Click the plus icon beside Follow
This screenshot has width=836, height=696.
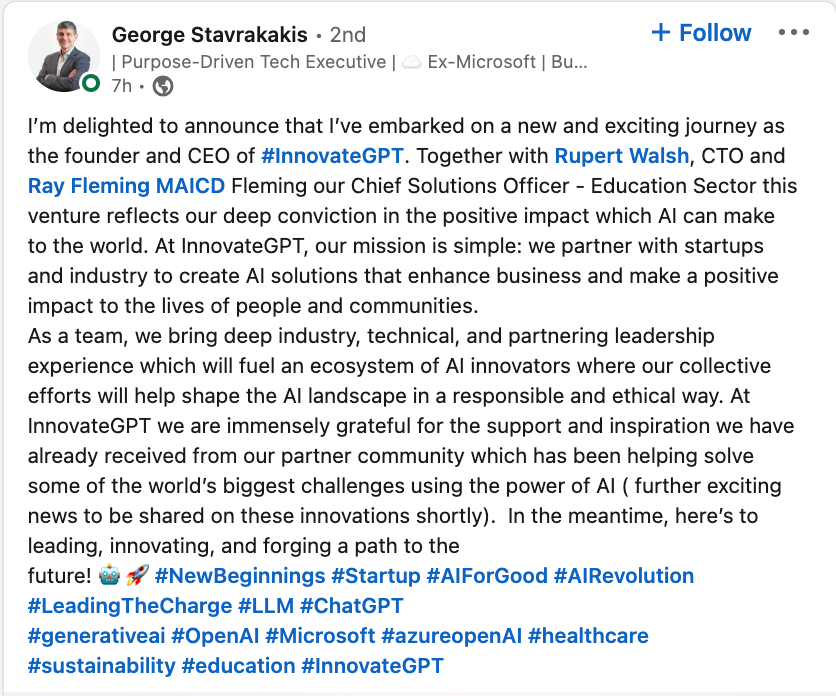660,33
